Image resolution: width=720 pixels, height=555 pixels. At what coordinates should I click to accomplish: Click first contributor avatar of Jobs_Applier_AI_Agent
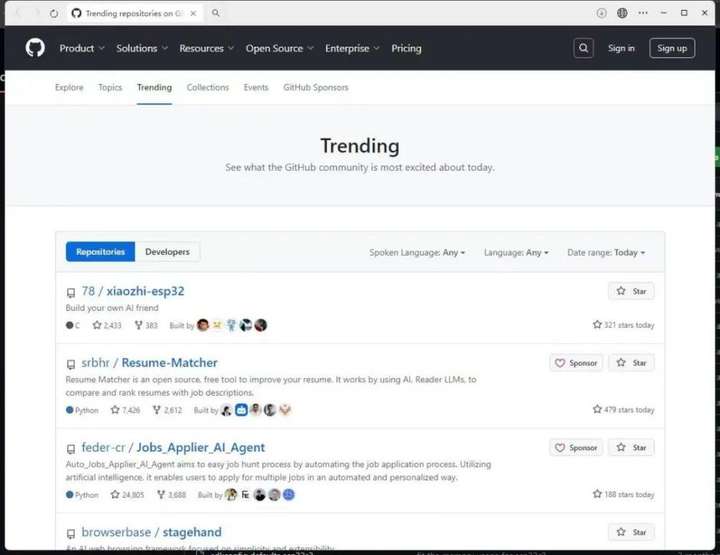(231, 494)
